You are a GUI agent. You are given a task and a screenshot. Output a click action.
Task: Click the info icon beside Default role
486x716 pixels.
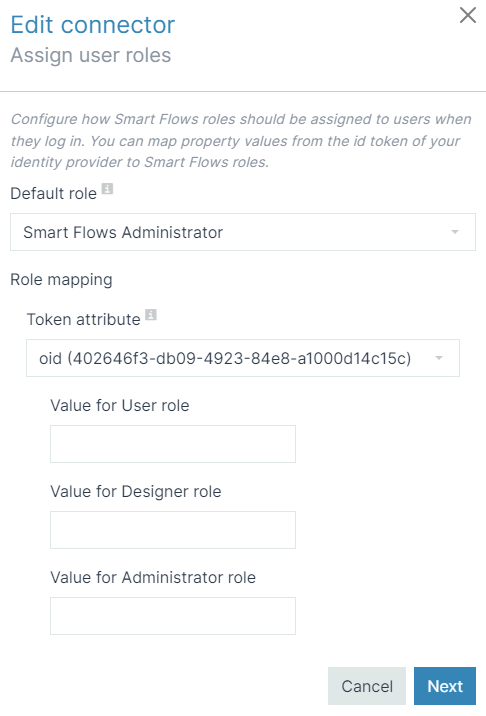pyautogui.click(x=107, y=189)
